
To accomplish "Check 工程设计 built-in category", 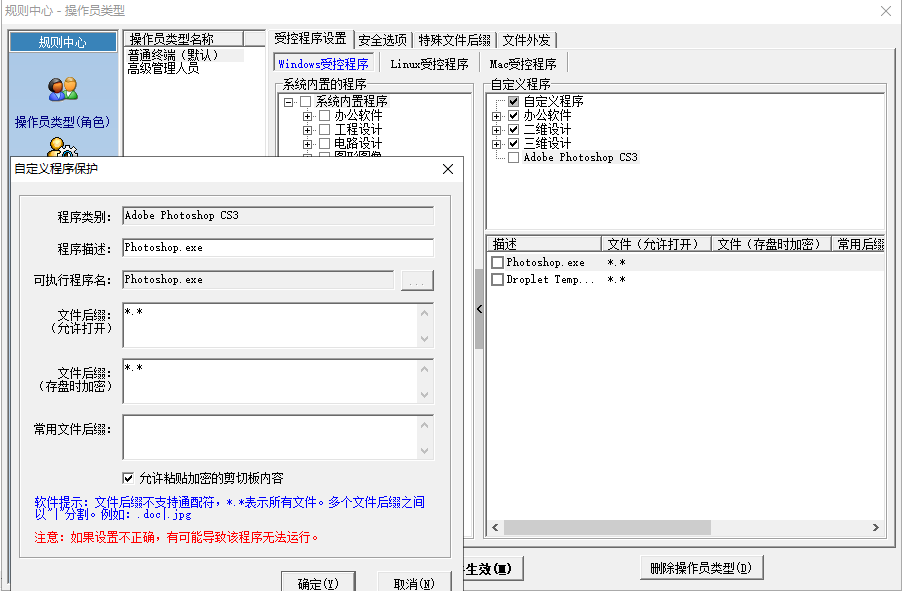I will pos(324,129).
